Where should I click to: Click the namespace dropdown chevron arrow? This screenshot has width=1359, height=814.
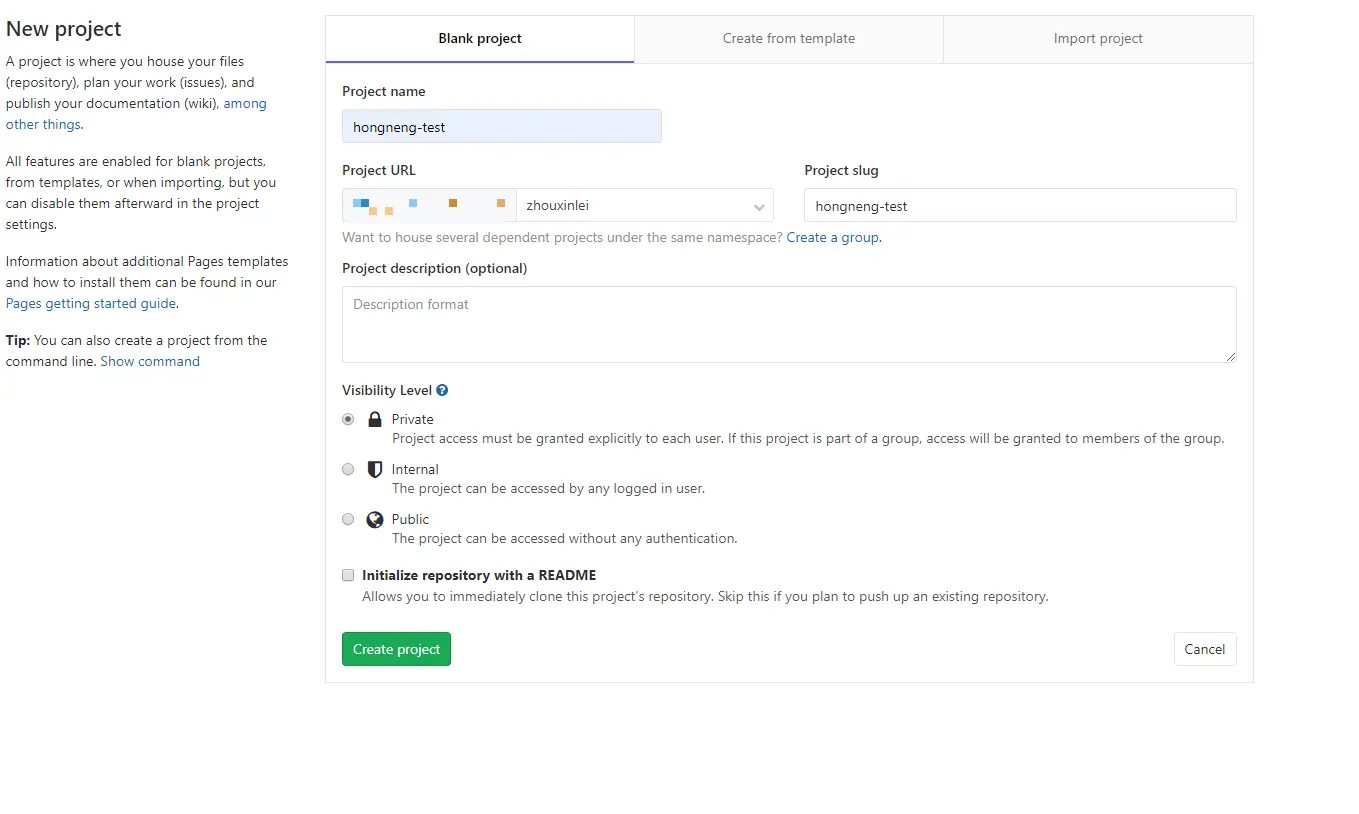(759, 207)
